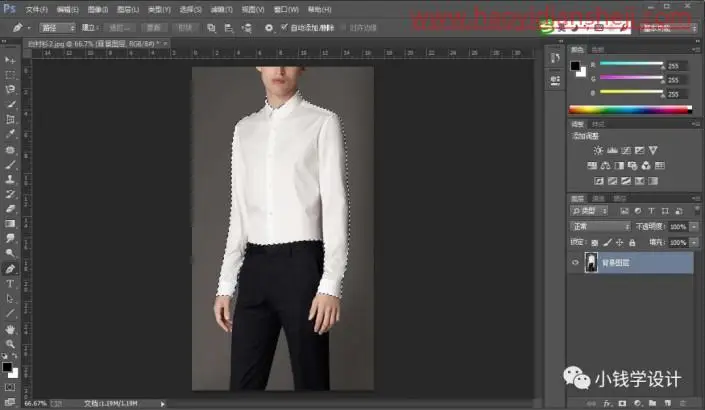Select the Move tool

[10, 59]
